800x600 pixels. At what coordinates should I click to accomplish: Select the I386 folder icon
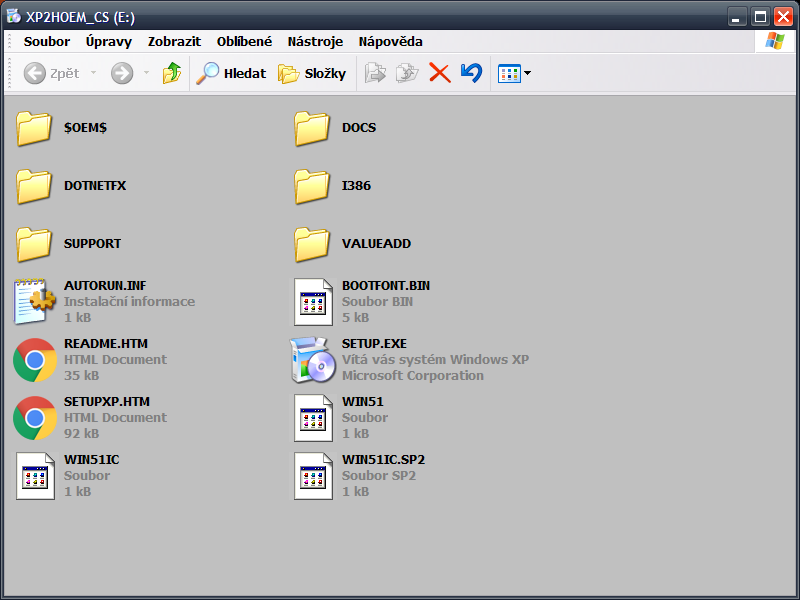[x=312, y=187]
